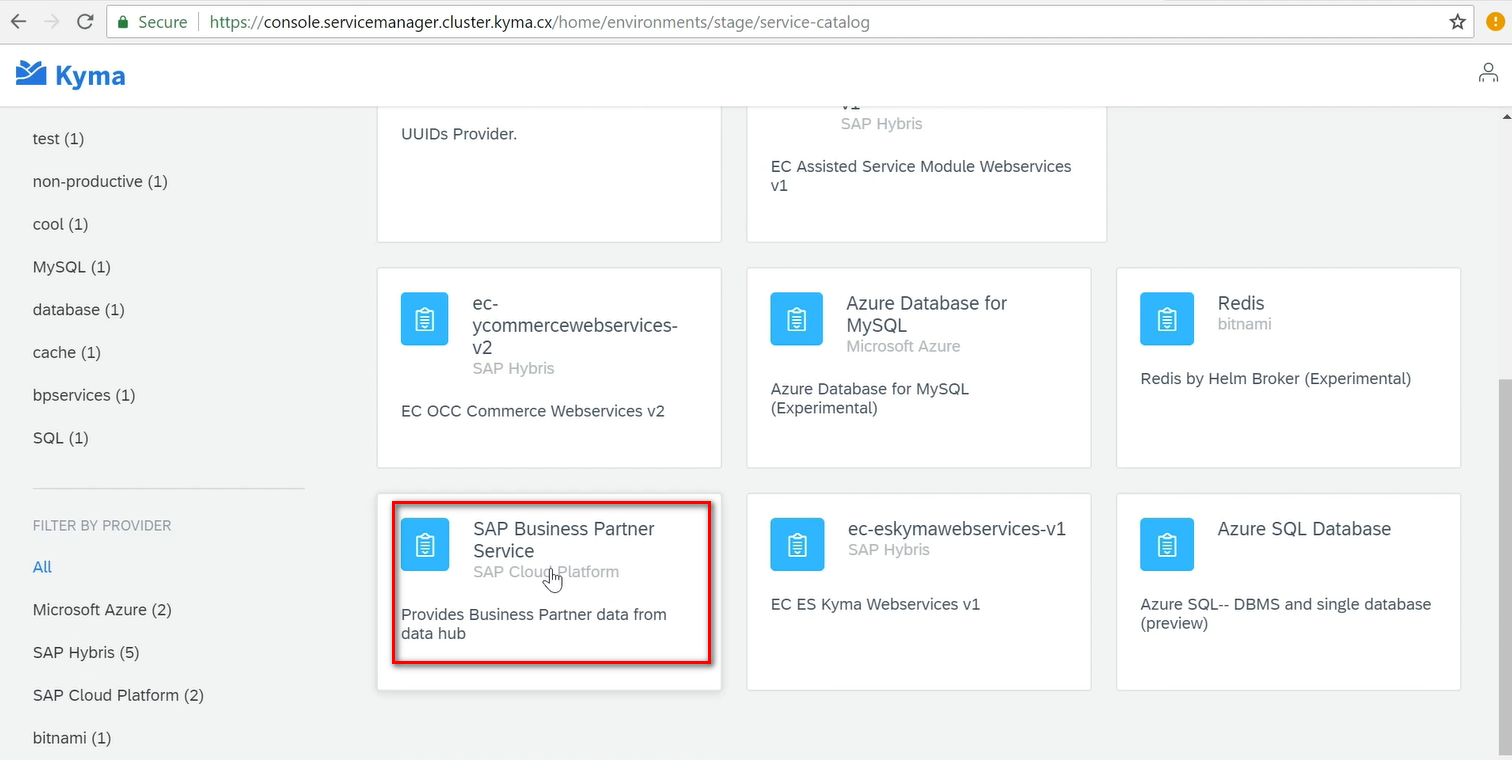Filter by the SQL tag
Viewport: 1512px width, 760px height.
pyautogui.click(x=61, y=439)
